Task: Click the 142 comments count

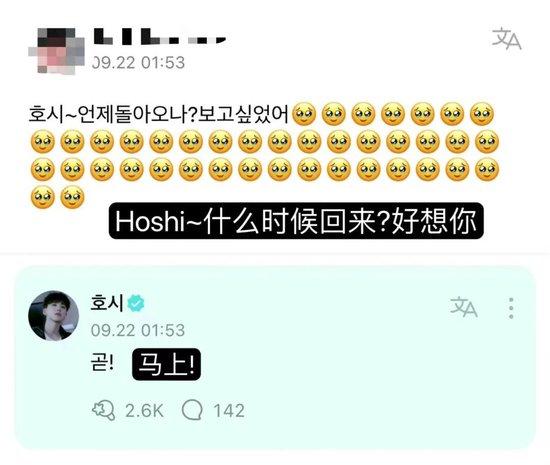Action: (x=229, y=410)
